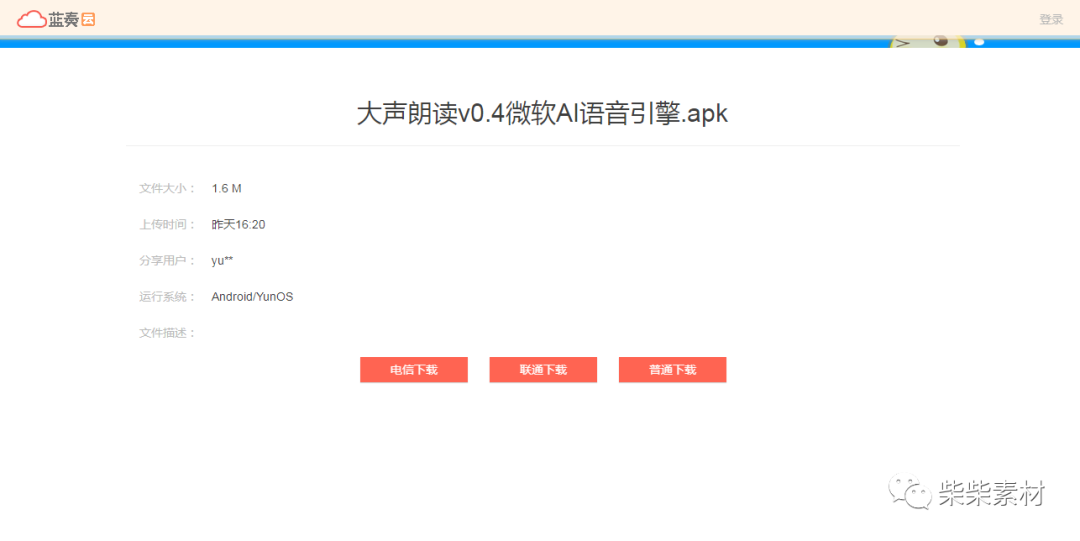Click the 联通下载 download button
This screenshot has height=541, width=1080.
(x=543, y=370)
